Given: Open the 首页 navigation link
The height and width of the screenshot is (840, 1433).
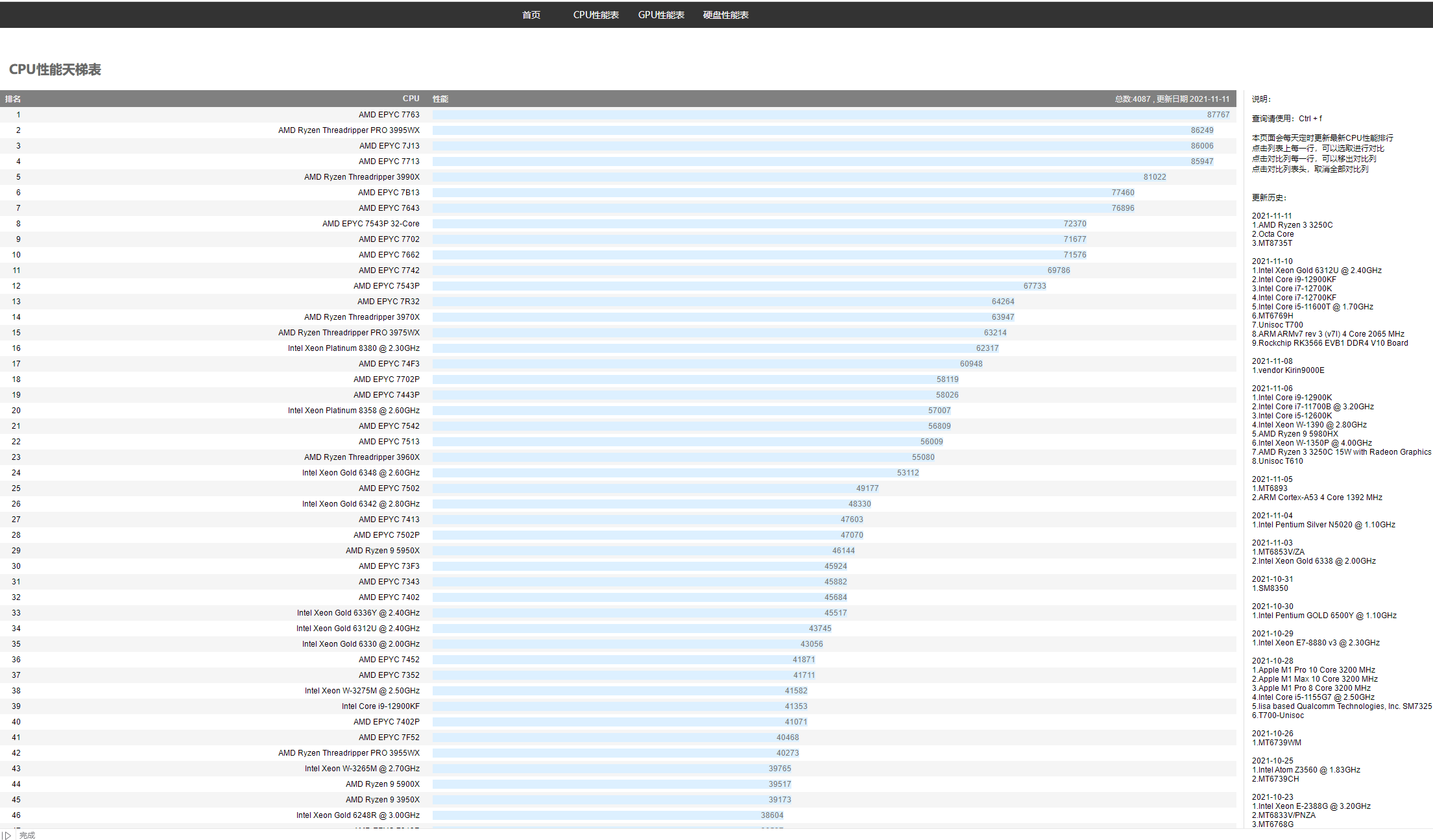Looking at the screenshot, I should 531,15.
